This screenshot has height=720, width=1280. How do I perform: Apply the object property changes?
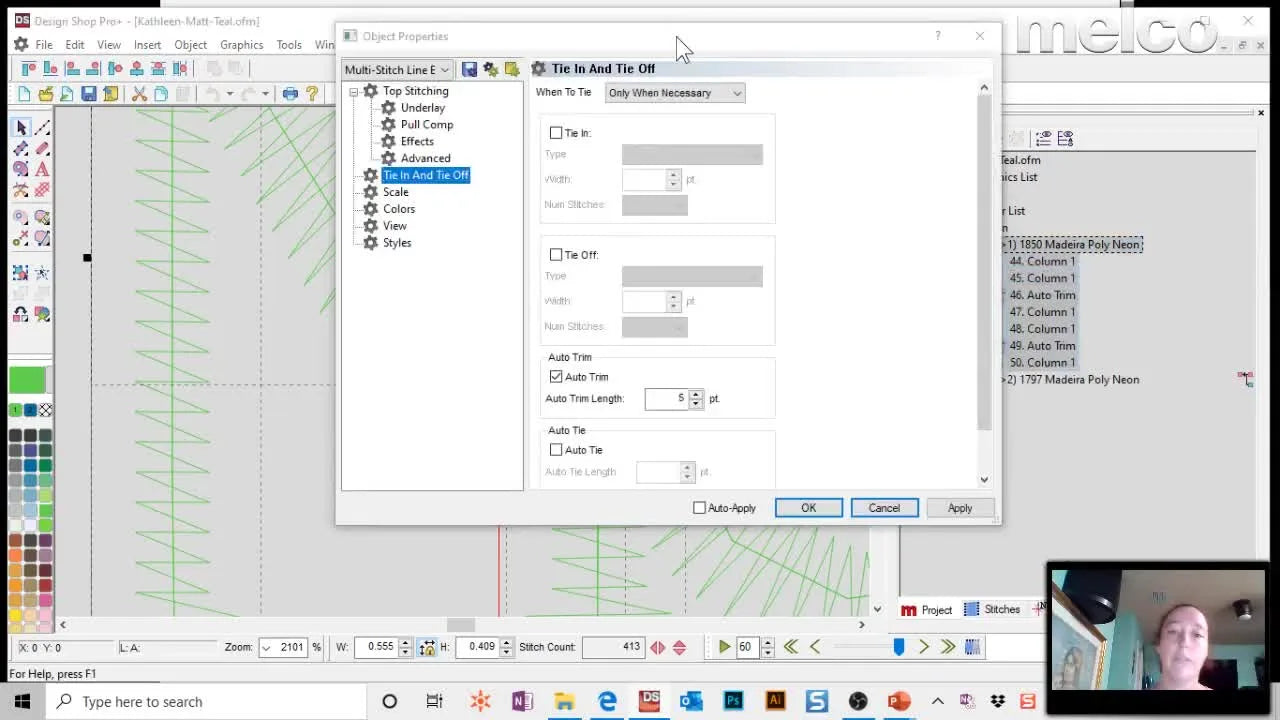pyautogui.click(x=959, y=507)
